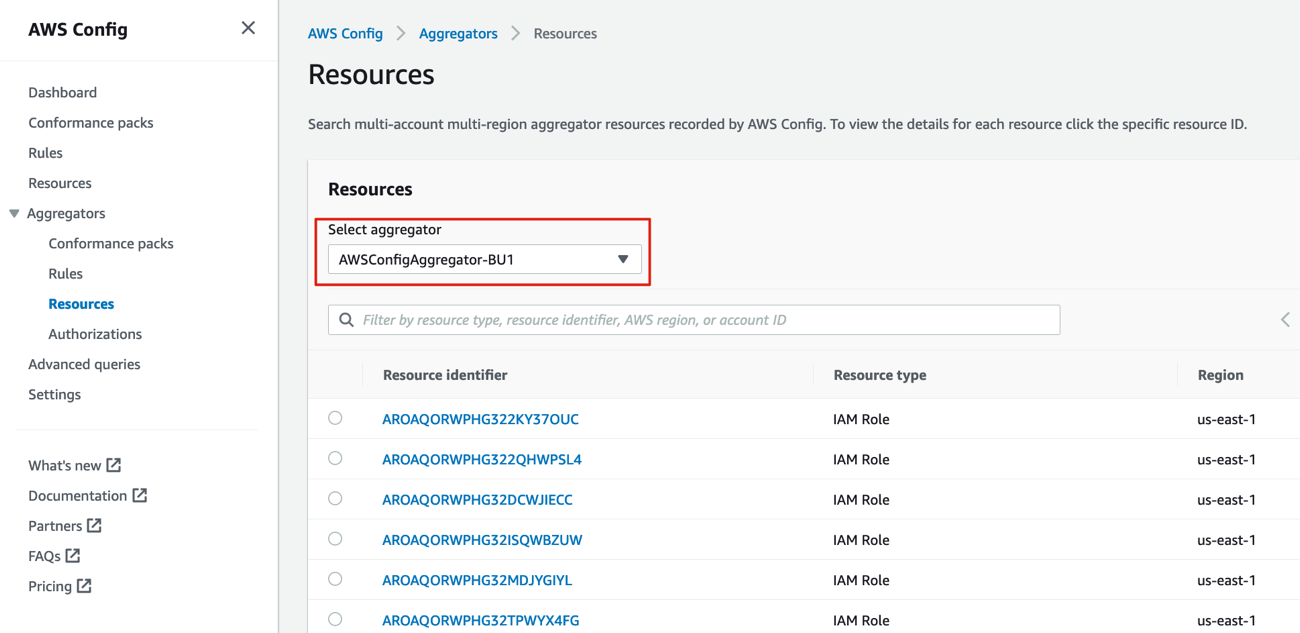Click the external link icon beside What's new

click(113, 464)
